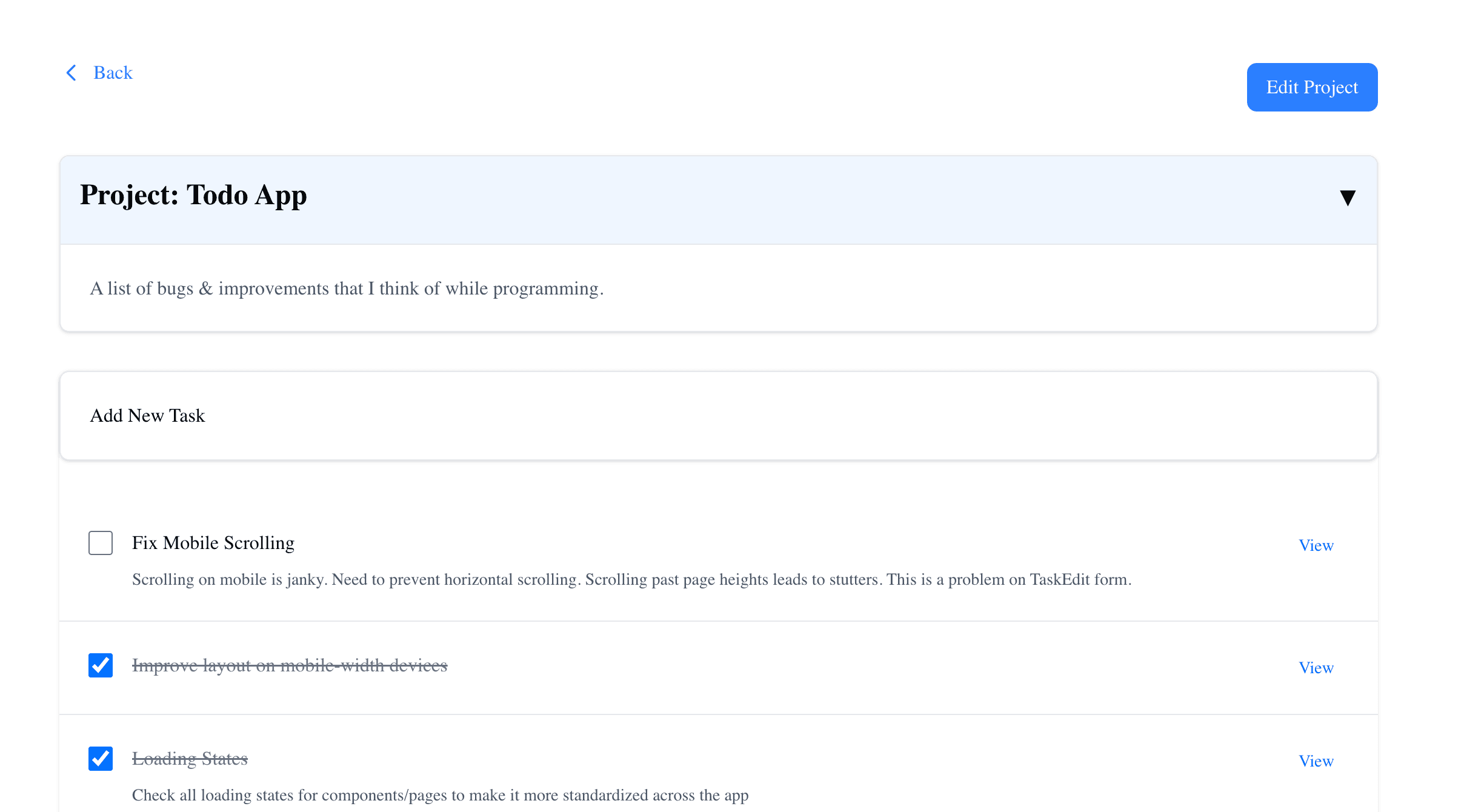Click the Fix Mobile Scrolling task title
Viewport: 1464px width, 812px height.
click(x=213, y=543)
